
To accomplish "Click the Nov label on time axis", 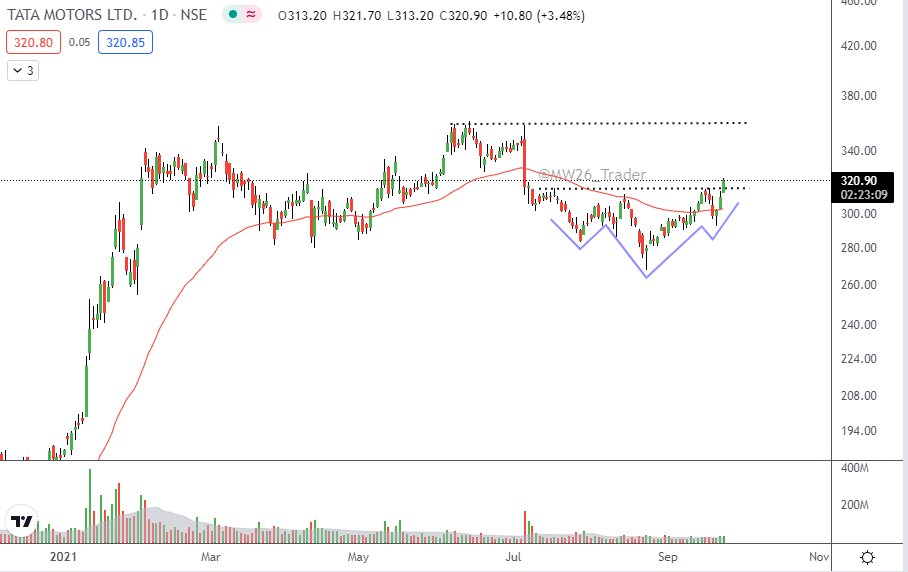I will 819,557.
